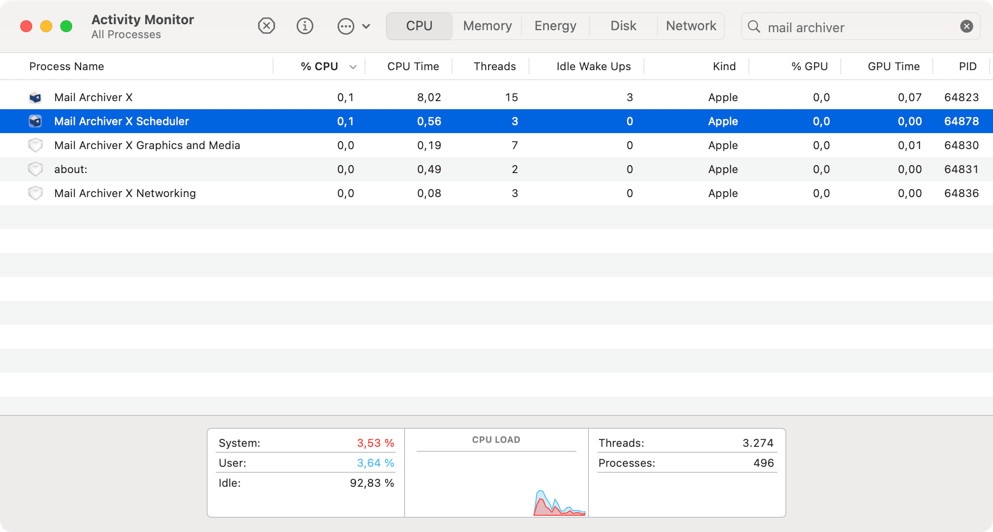Select the Mail Archiver X Networking row
Viewport: 993px width, 532px height.
(496, 193)
